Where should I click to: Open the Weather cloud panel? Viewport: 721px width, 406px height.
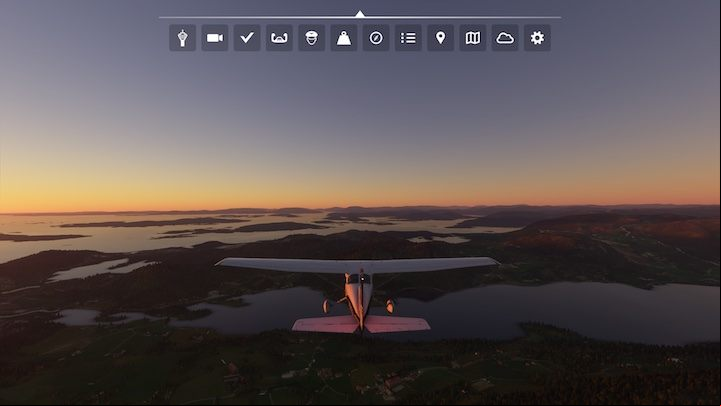tap(505, 38)
